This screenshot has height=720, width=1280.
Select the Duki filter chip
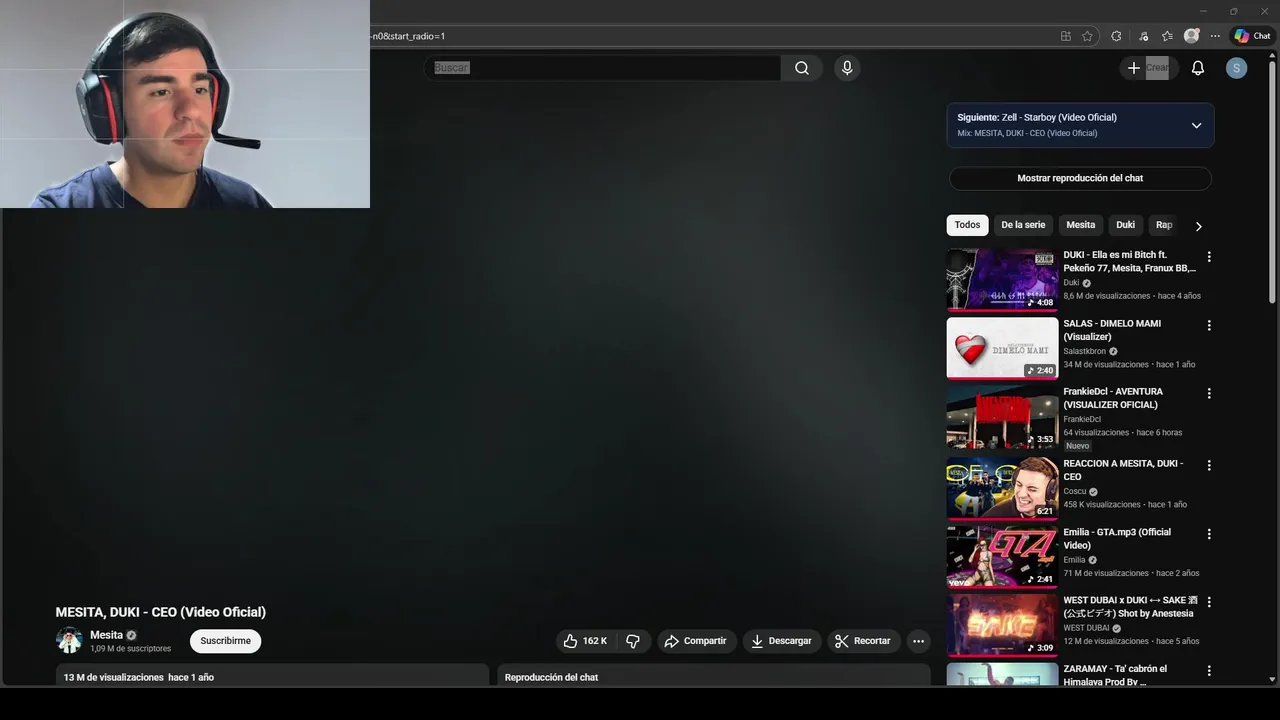(x=1125, y=225)
